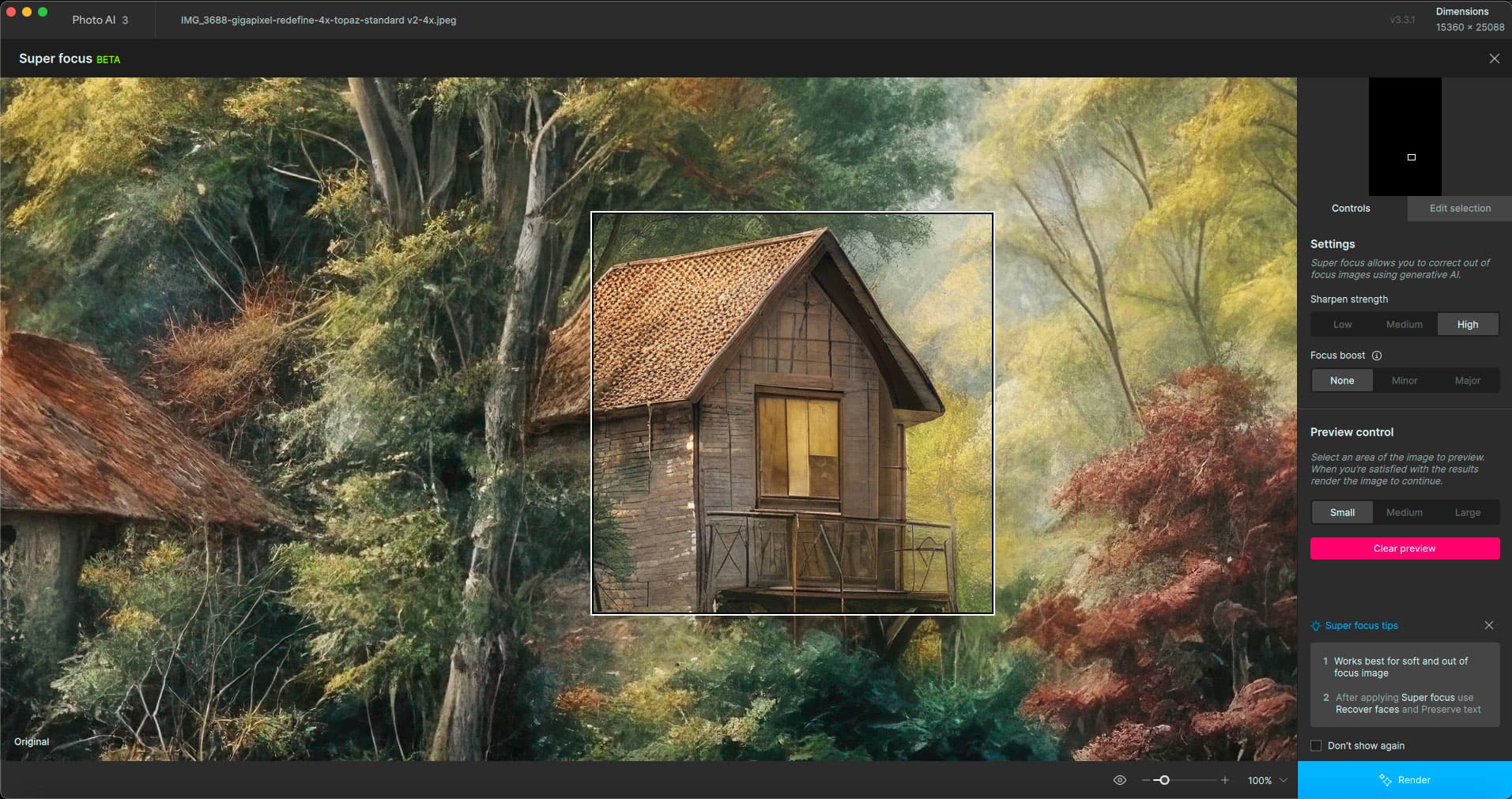Choose Medium preview size

[x=1404, y=512]
